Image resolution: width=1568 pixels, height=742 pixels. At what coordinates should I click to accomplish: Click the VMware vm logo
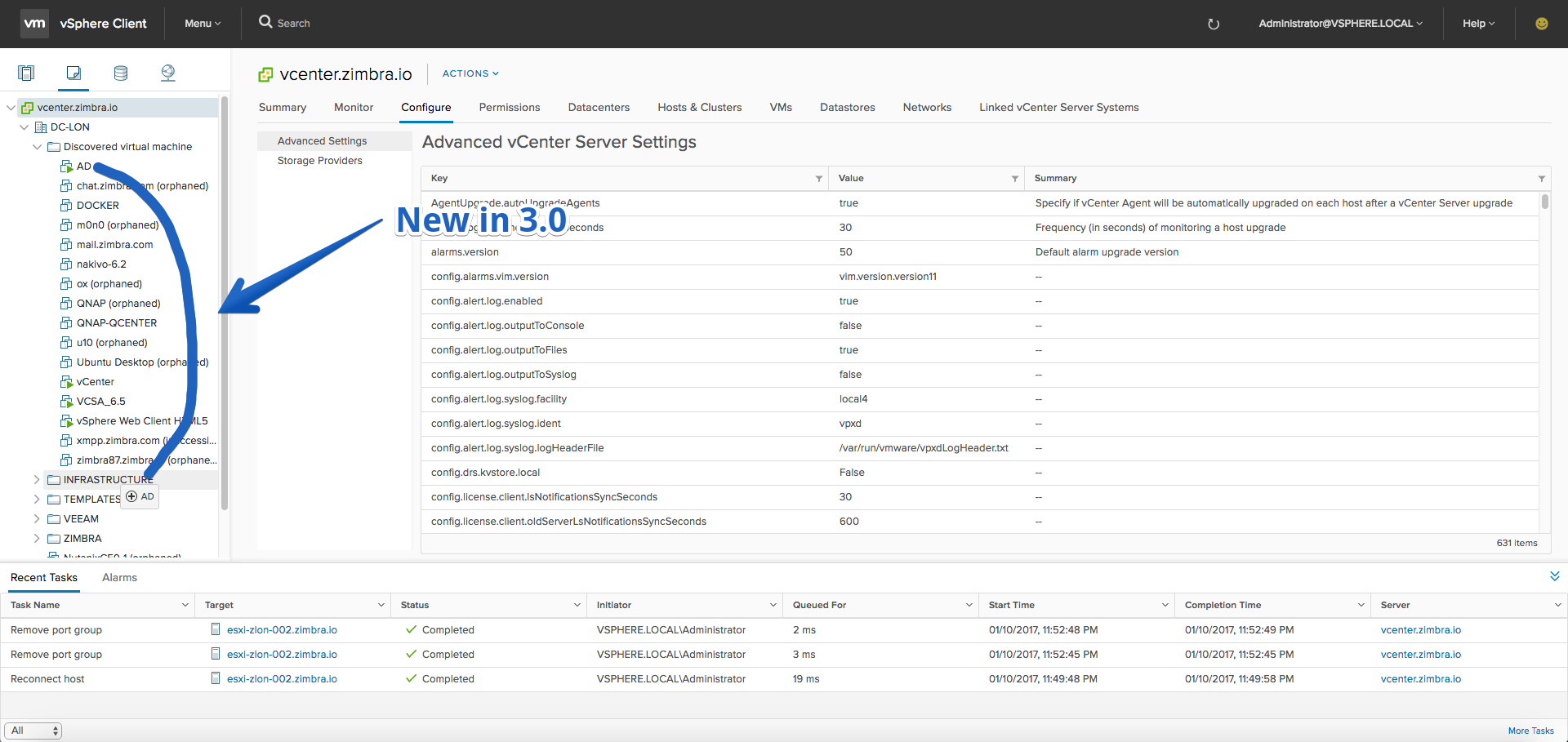(34, 23)
